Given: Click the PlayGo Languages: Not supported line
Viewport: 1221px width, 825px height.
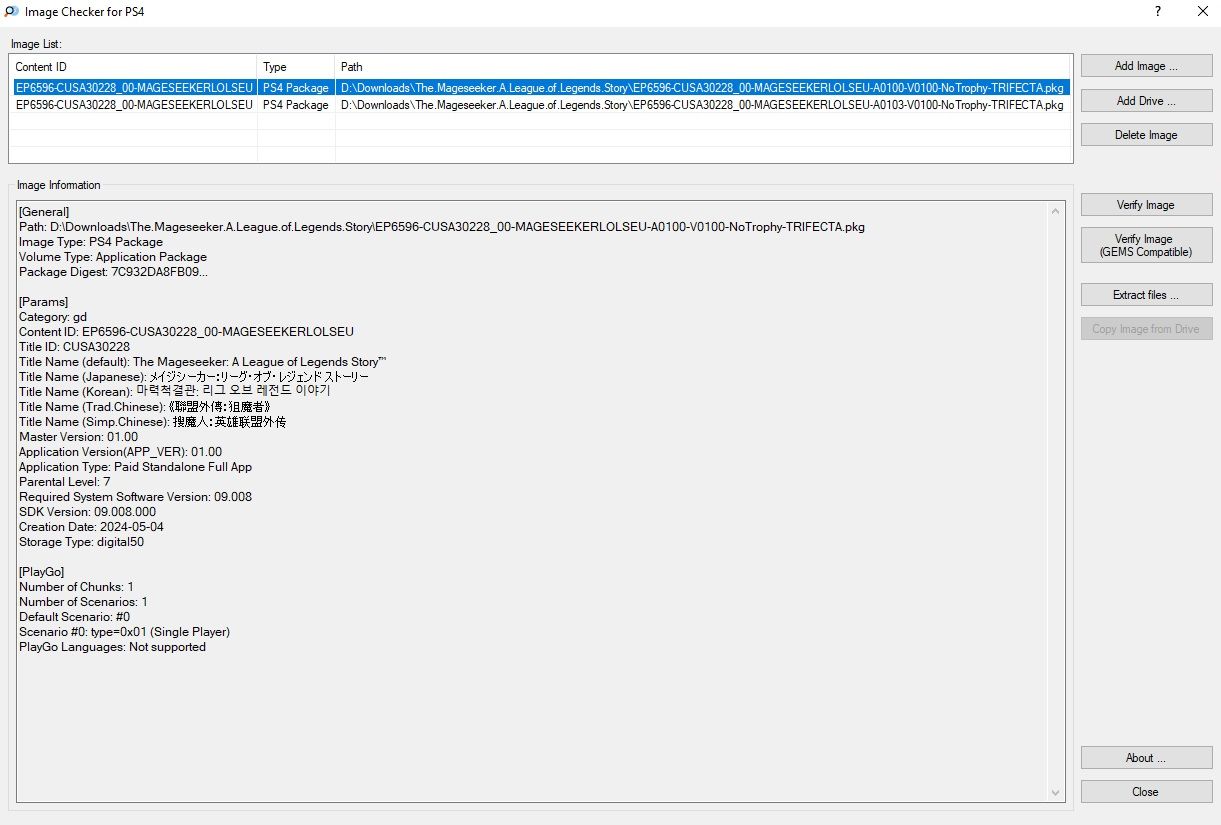Looking at the screenshot, I should point(112,647).
